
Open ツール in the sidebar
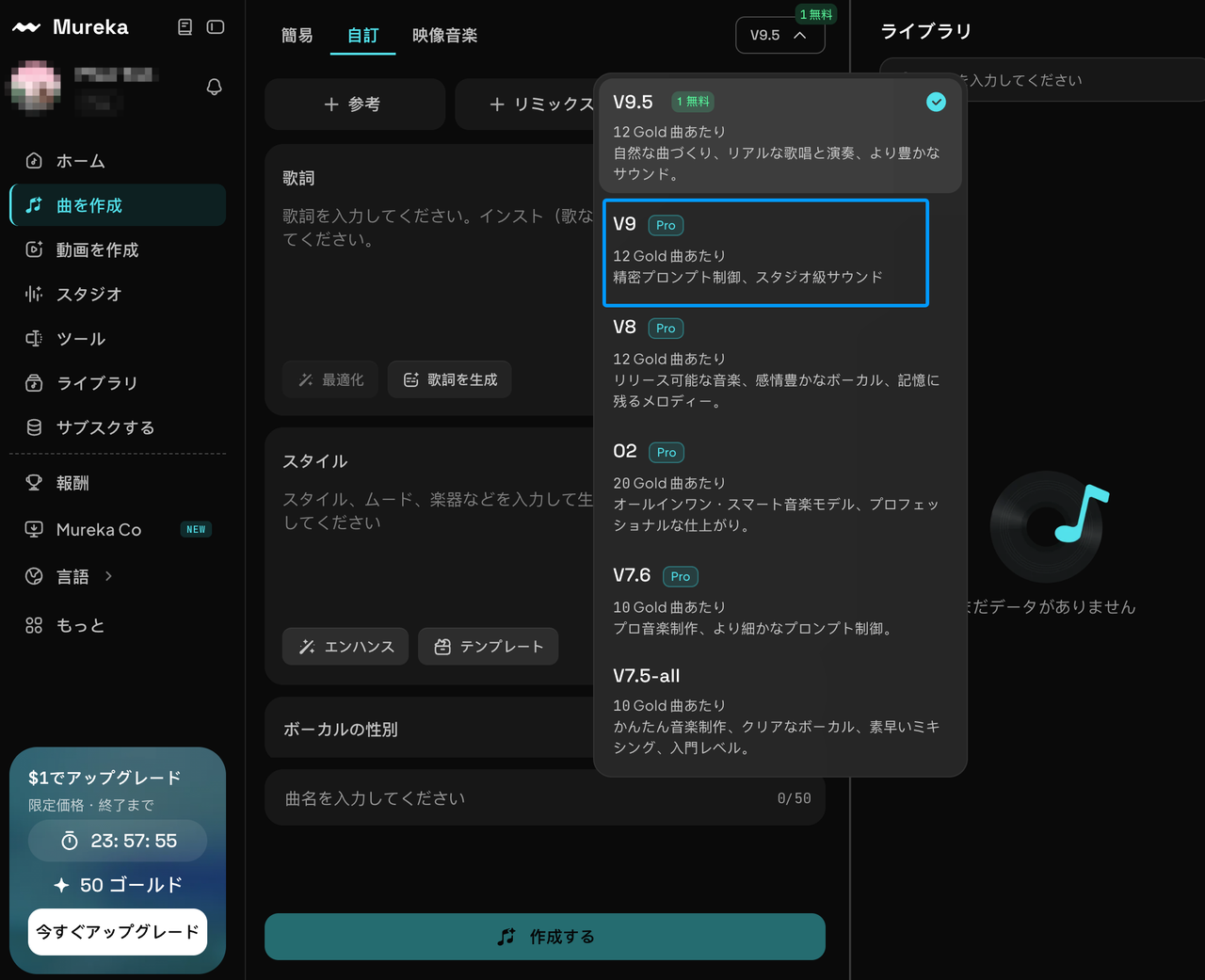(x=118, y=338)
